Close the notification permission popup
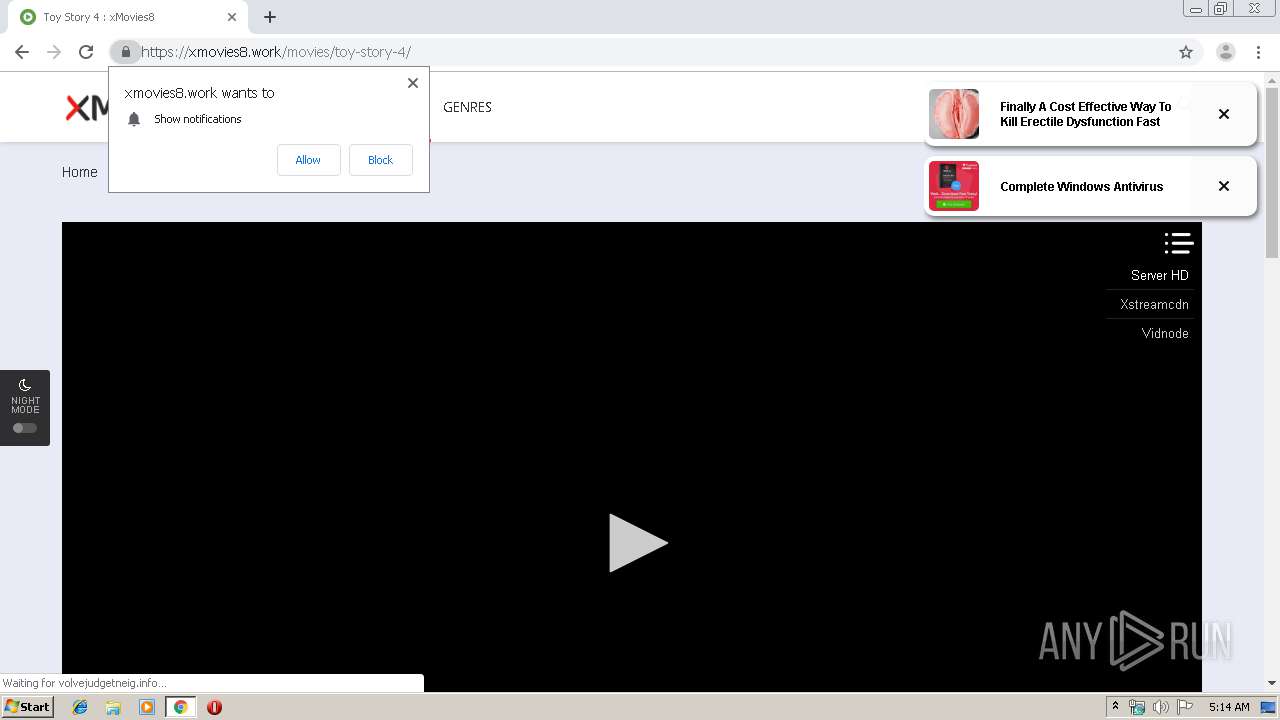 click(x=413, y=83)
